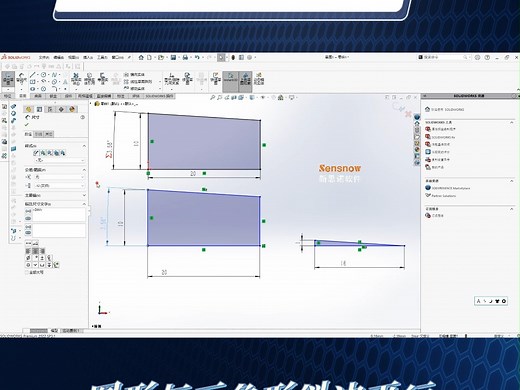Create a new document with the New icon

click(x=149, y=57)
